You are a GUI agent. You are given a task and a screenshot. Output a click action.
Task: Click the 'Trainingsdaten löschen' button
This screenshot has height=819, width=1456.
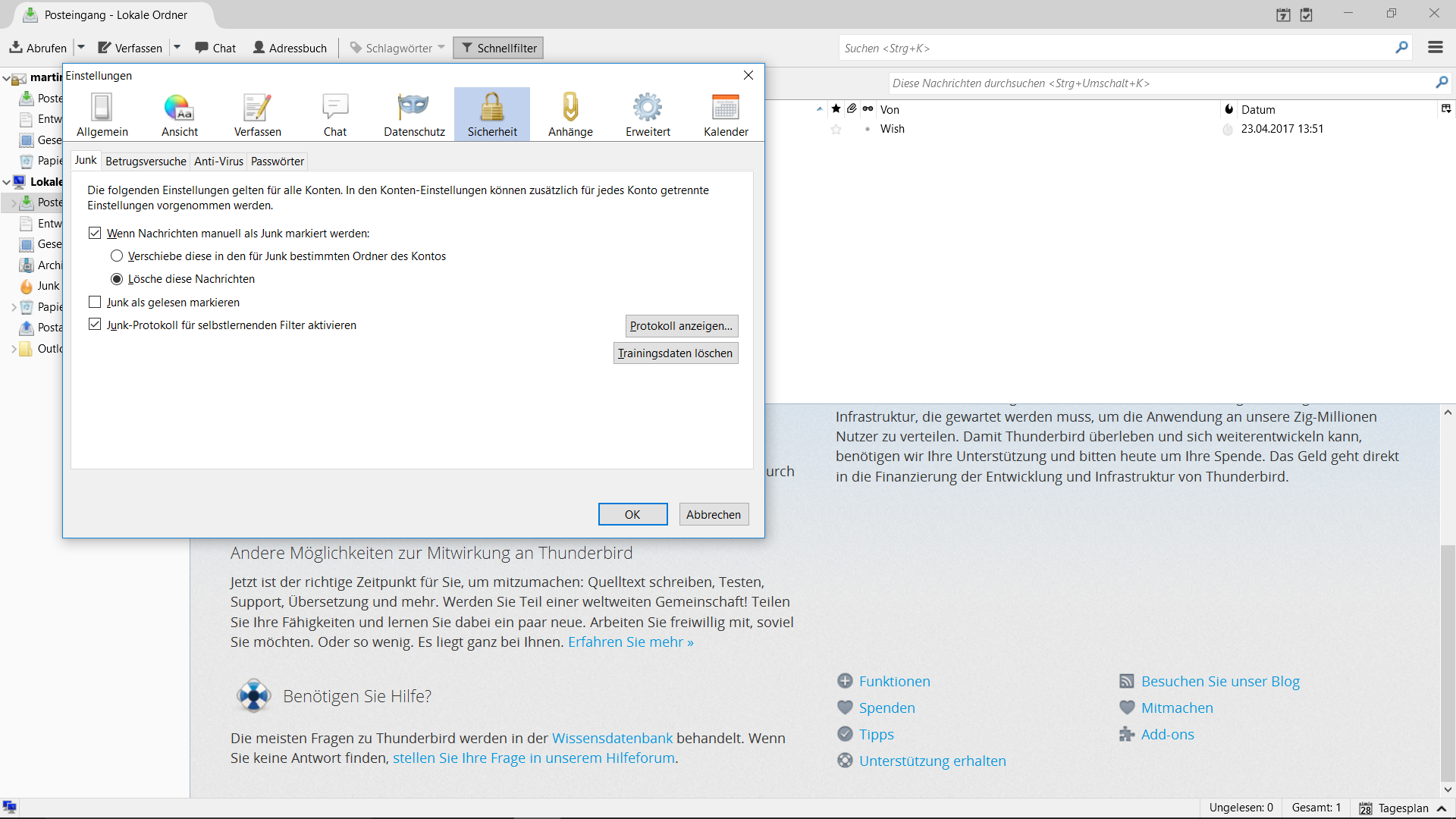pyautogui.click(x=675, y=353)
